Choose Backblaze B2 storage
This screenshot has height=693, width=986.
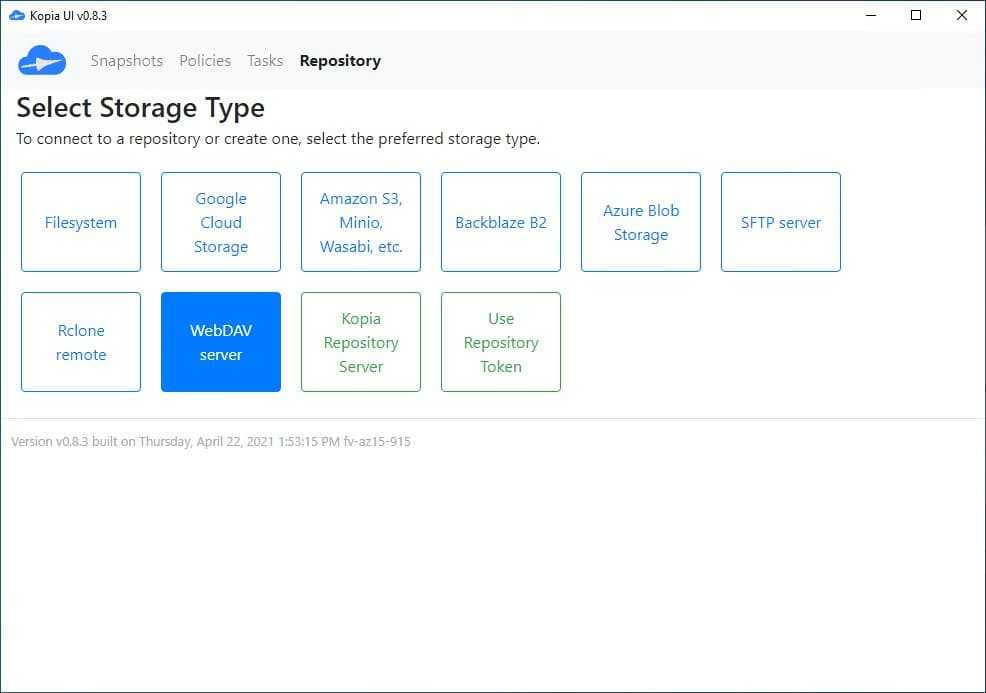point(501,222)
